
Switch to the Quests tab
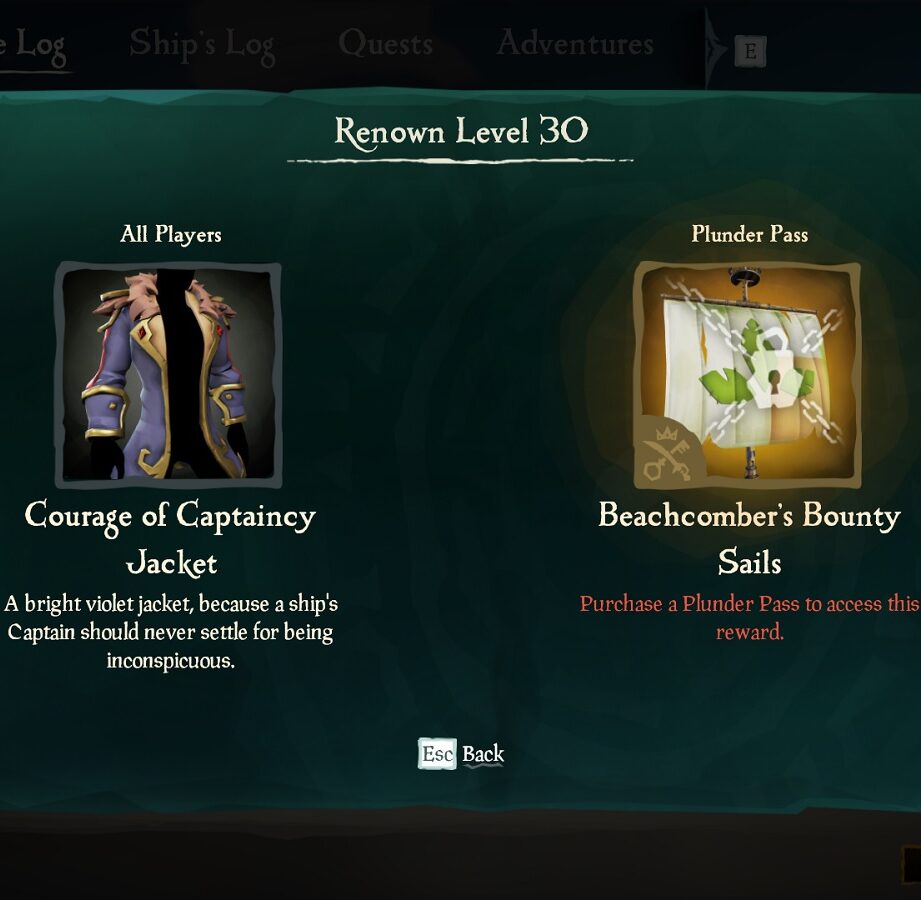click(x=386, y=44)
